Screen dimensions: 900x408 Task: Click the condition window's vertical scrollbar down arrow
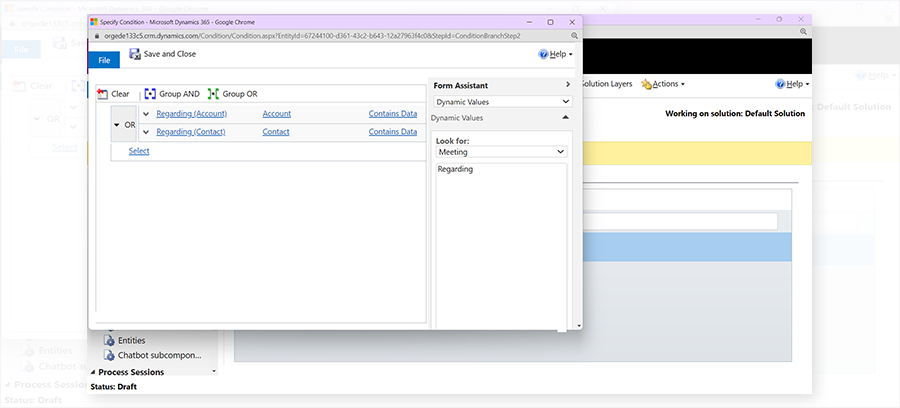click(x=579, y=326)
